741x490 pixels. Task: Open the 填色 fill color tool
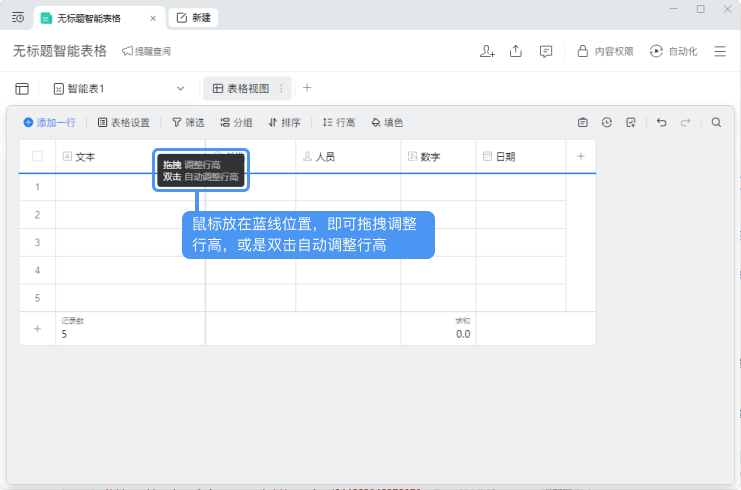387,122
